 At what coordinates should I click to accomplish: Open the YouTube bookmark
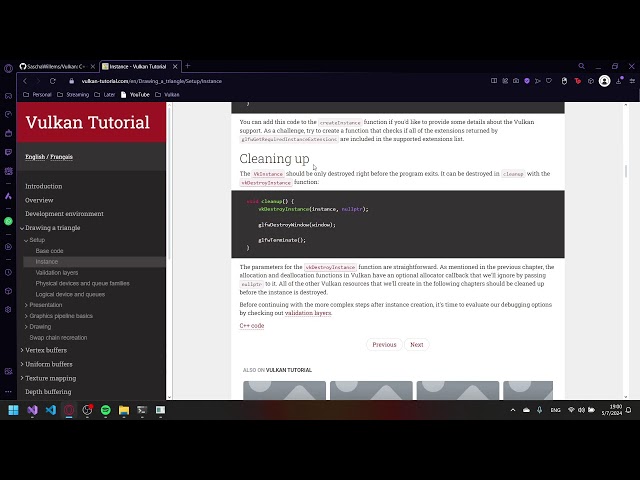click(x=136, y=95)
